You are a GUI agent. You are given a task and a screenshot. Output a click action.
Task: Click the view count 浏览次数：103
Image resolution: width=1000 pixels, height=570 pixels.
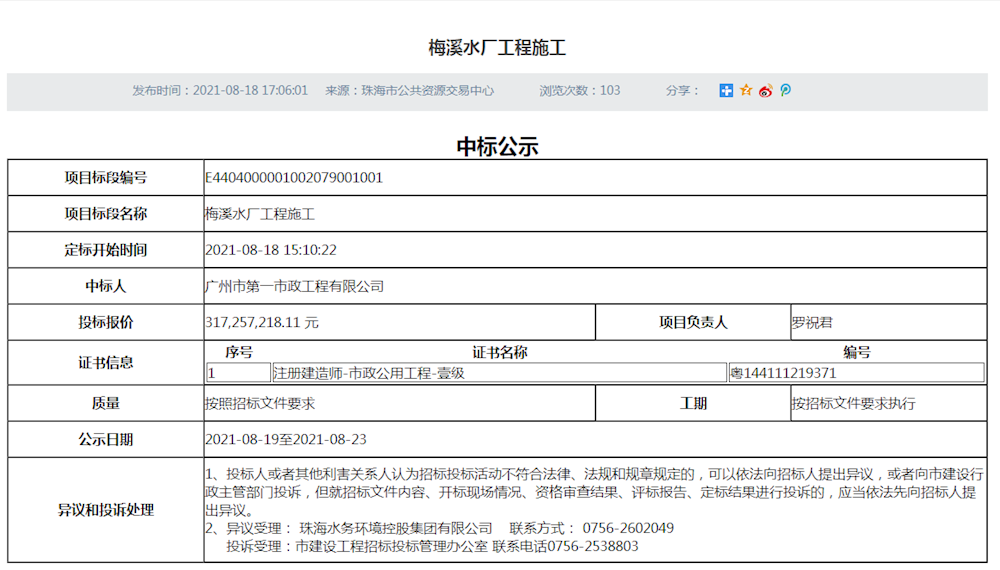[x=580, y=91]
